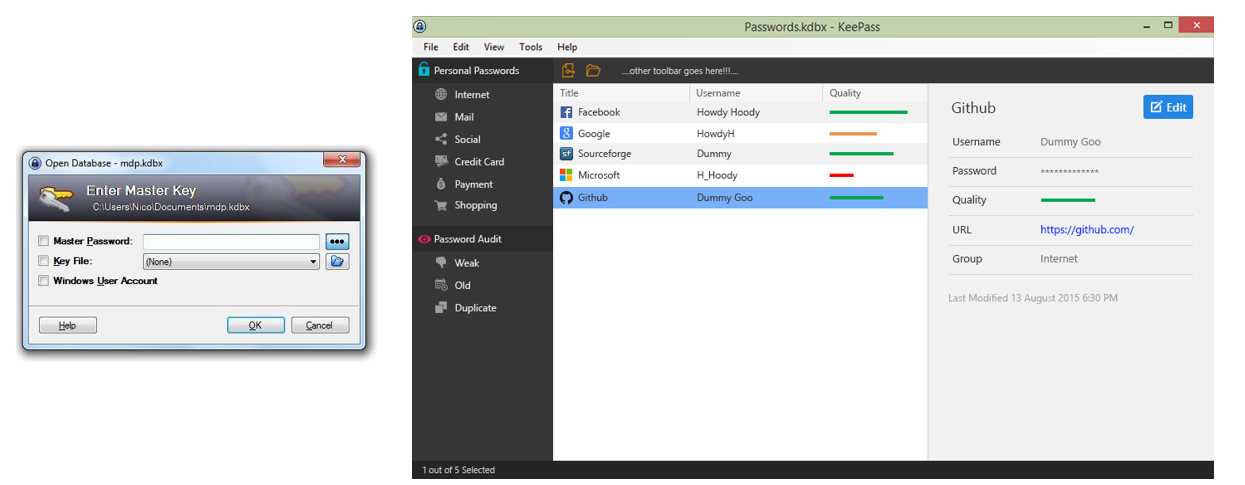
Task: Click the KeePass lock icon in main title bar
Action: (x=420, y=26)
